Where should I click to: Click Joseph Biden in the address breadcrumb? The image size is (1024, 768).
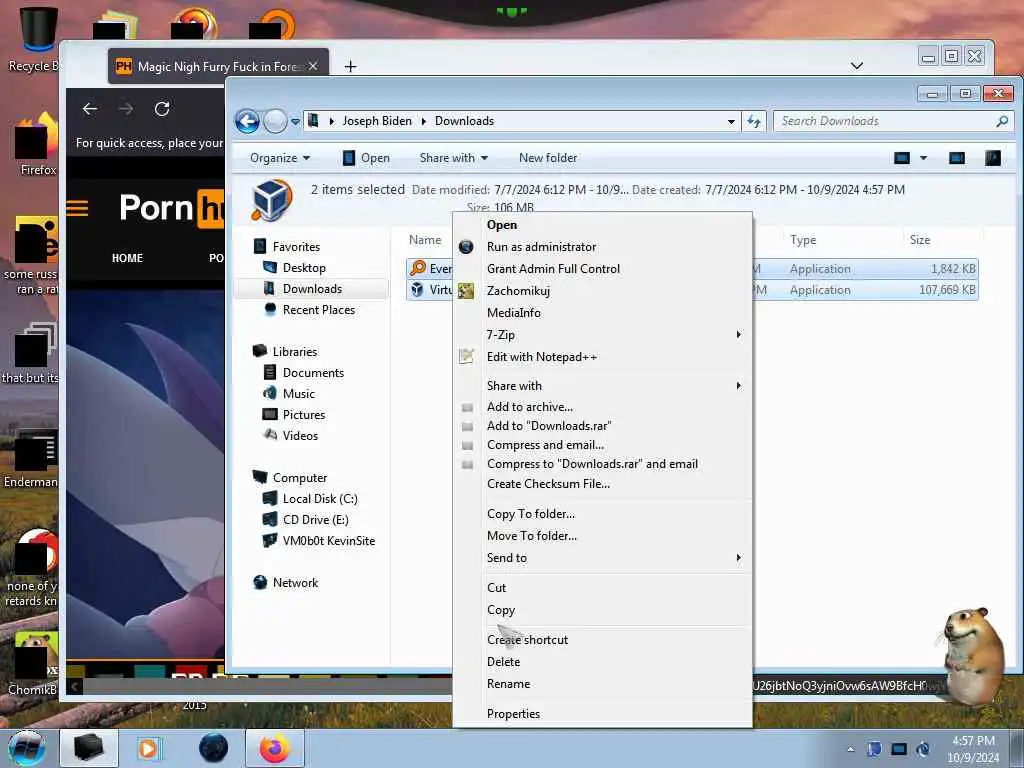377,121
